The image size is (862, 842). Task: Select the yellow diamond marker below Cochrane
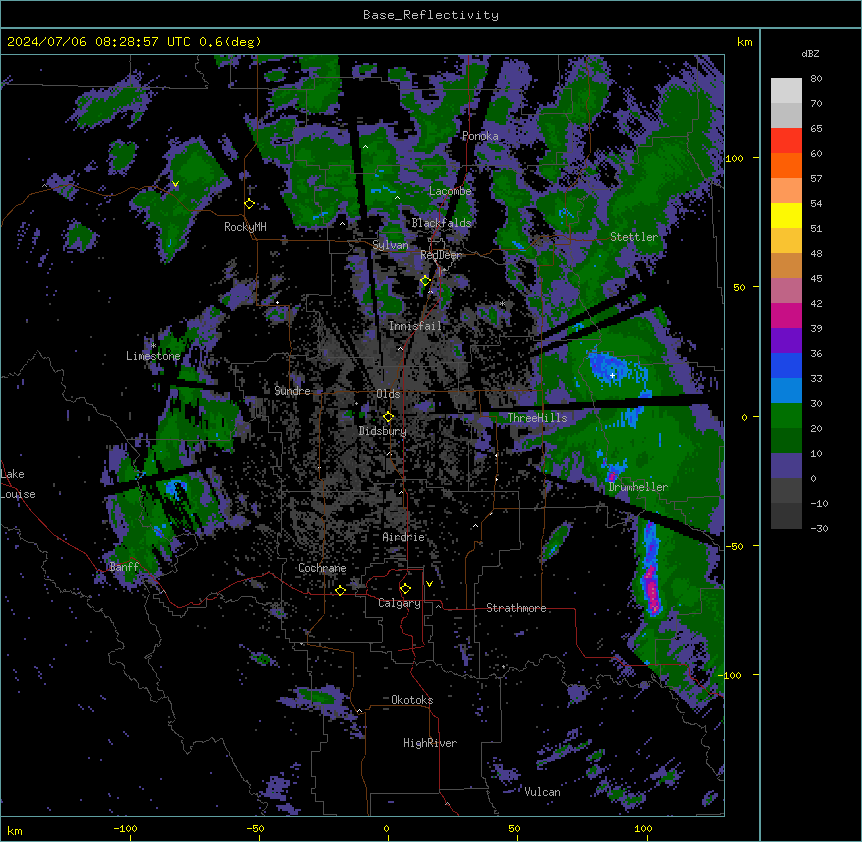(340, 590)
